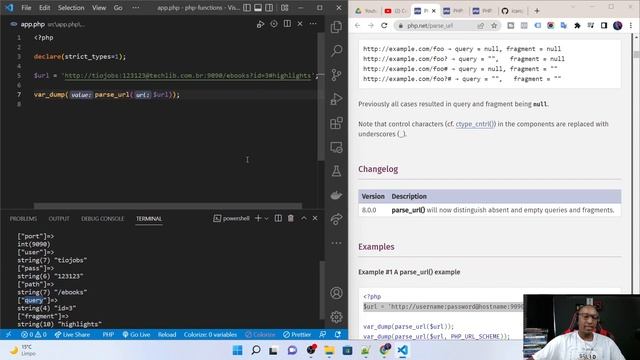640x360 pixels.
Task: Start Live Share from status bar
Action: coord(72,335)
